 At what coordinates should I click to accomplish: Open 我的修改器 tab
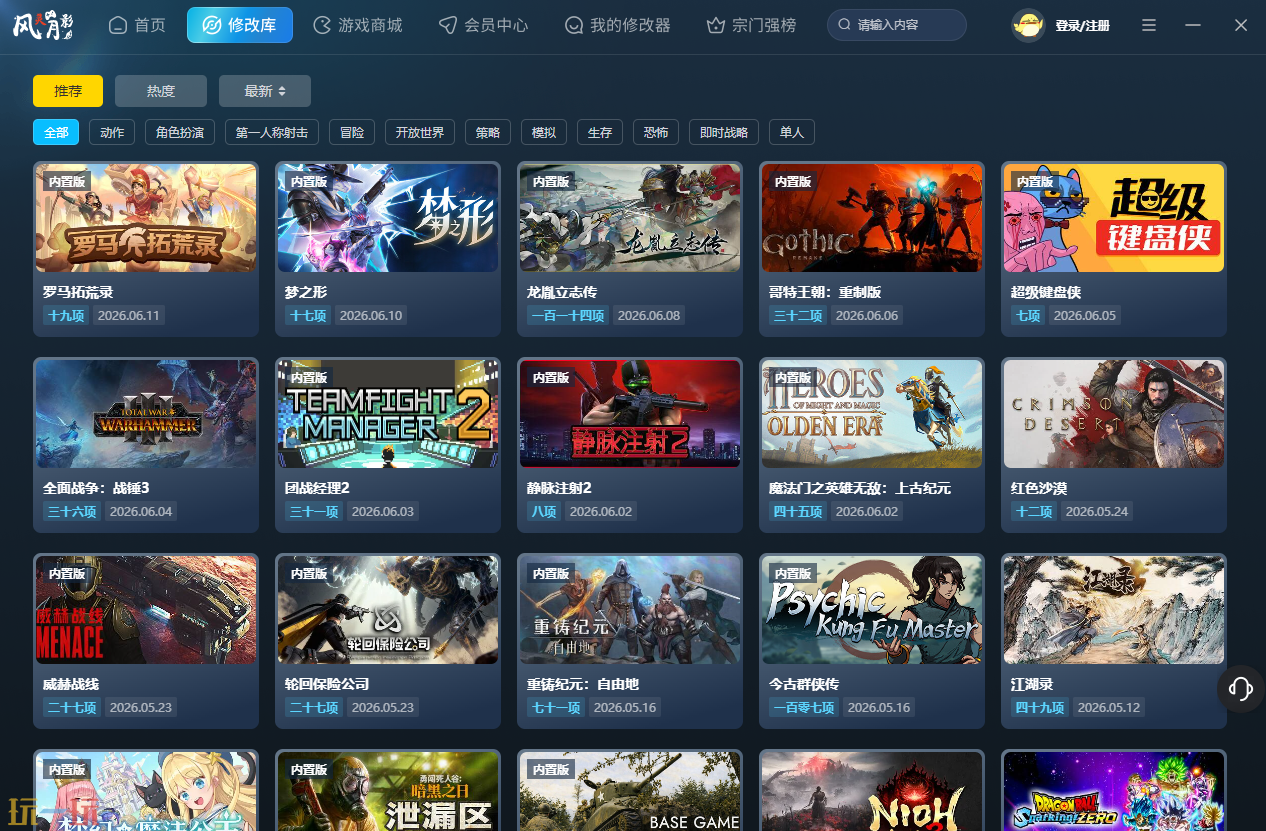pos(617,25)
